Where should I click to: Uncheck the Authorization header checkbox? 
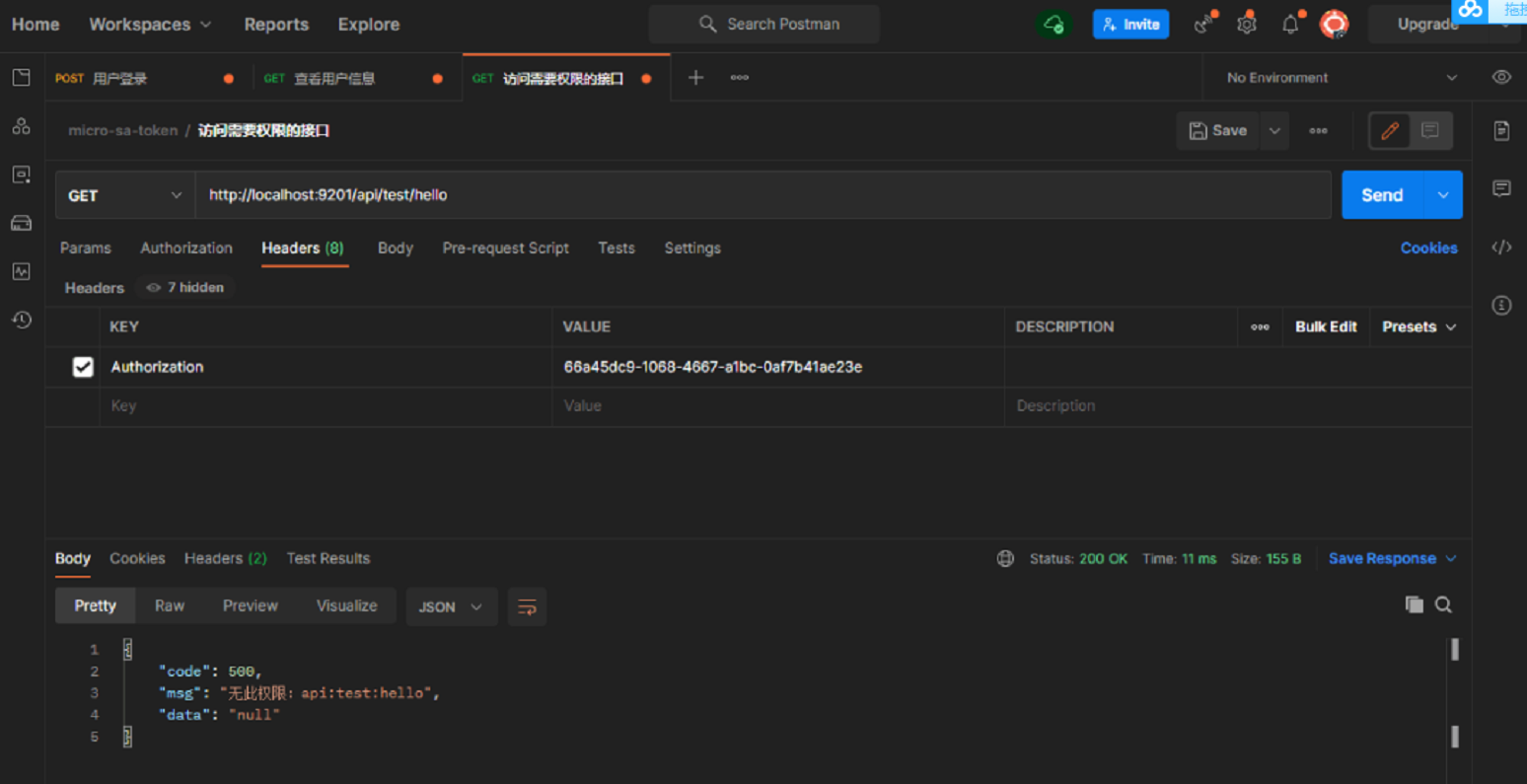coord(83,367)
